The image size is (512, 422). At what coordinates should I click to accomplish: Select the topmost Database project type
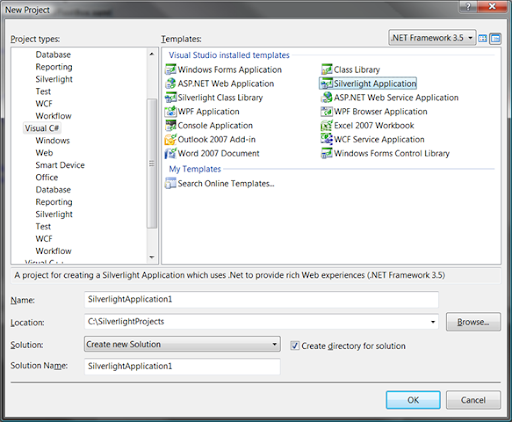(x=53, y=55)
